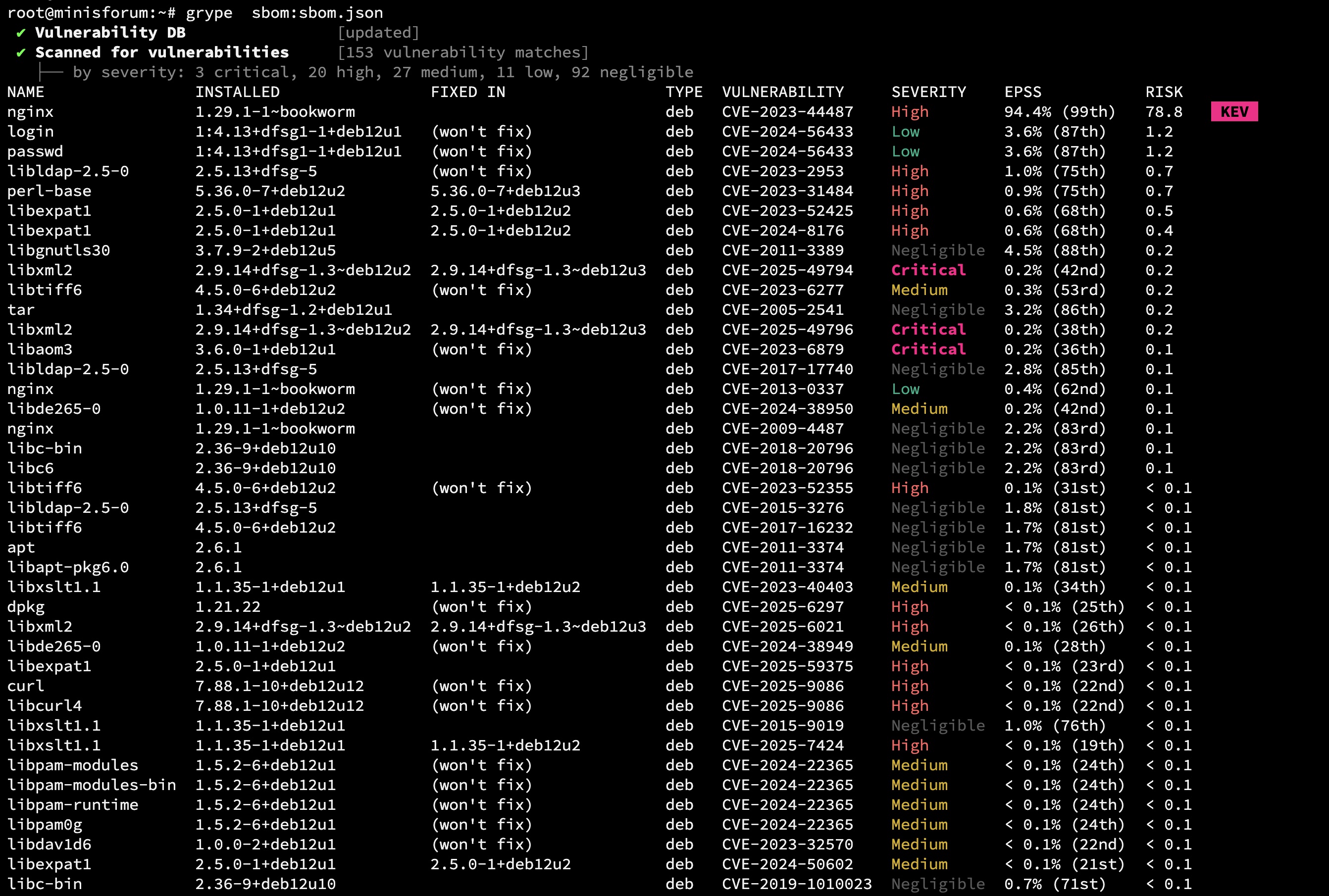This screenshot has height=896, width=1329.
Task: Click the checkmark next to Scanned for vulnerabilities
Action: point(21,53)
